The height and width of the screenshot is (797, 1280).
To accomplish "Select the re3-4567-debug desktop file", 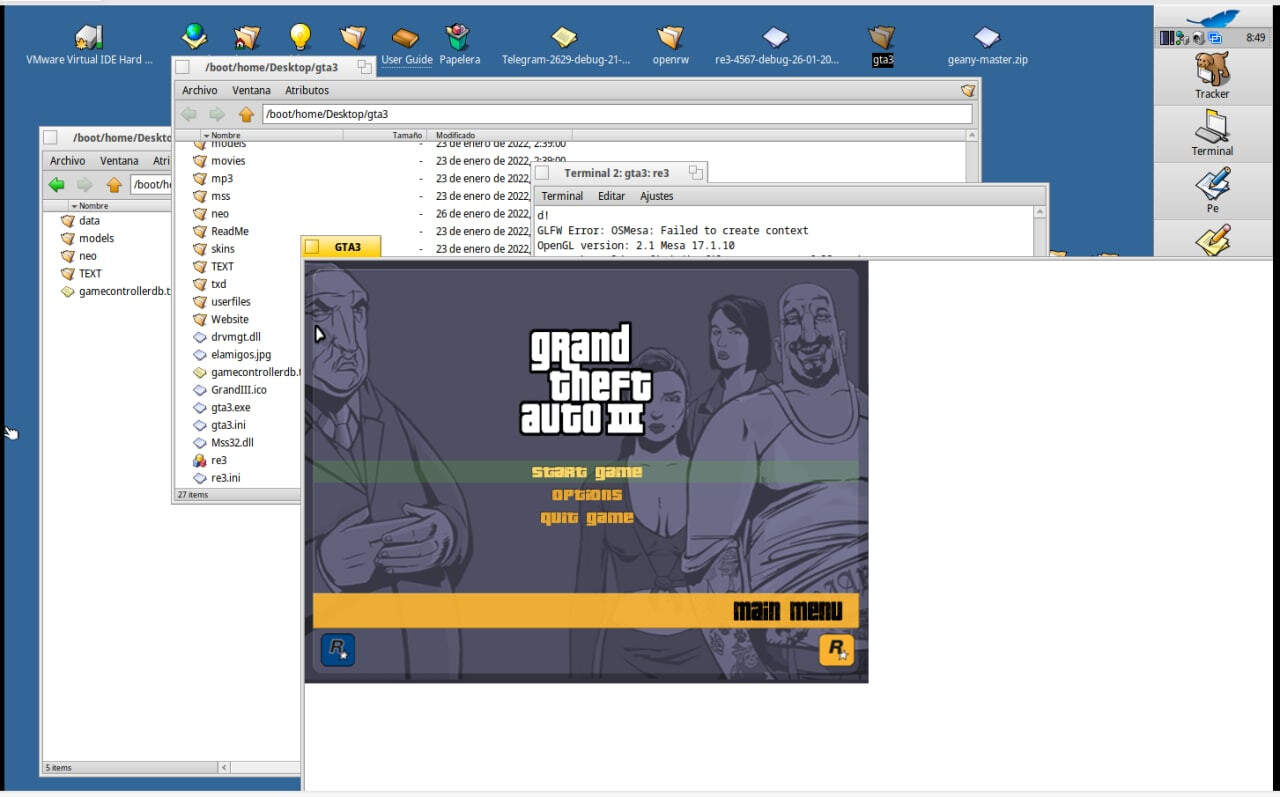I will click(777, 45).
